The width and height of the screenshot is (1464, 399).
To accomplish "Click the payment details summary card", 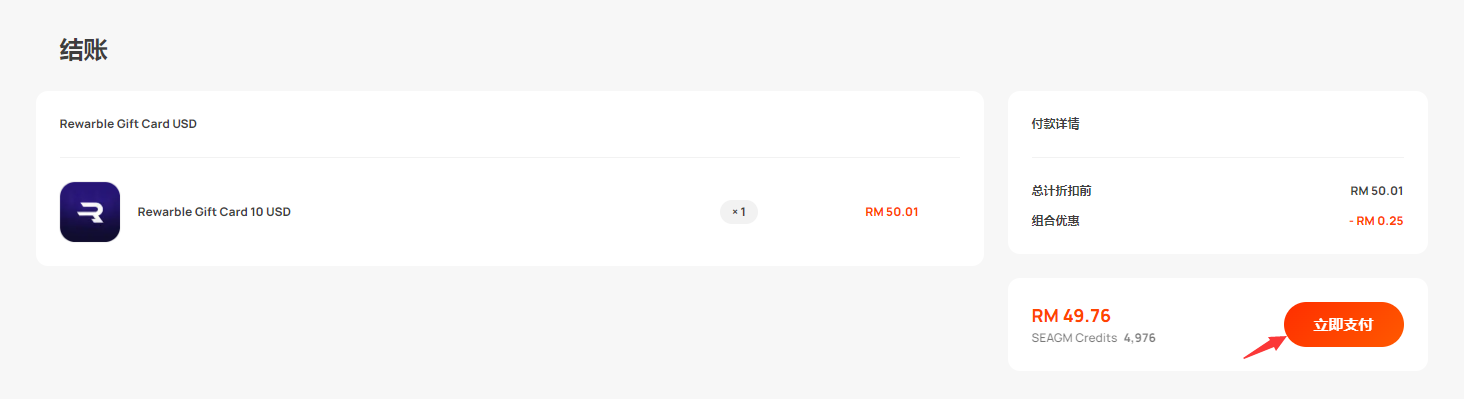I will click(x=1218, y=173).
